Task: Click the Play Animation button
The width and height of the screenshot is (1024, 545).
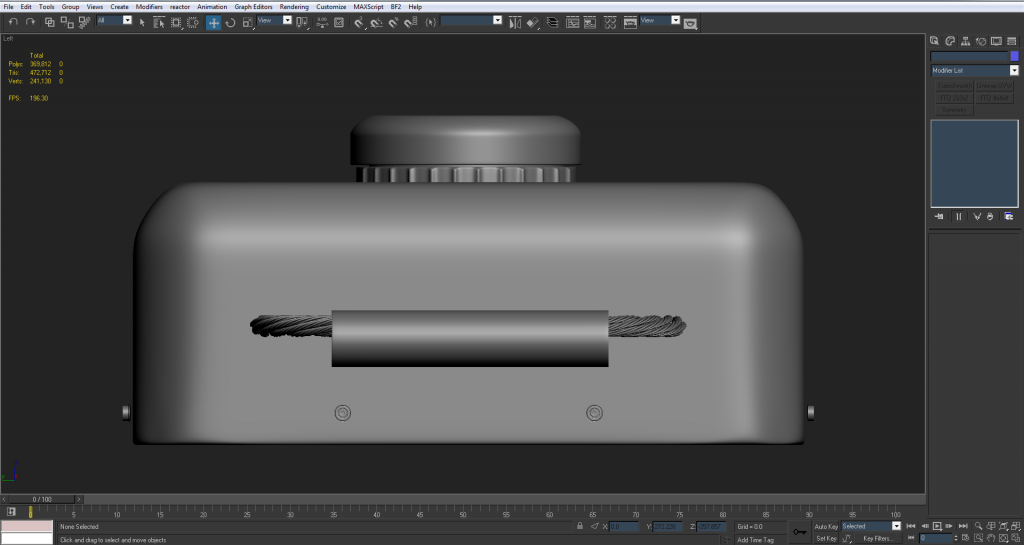Action: pyautogui.click(x=937, y=526)
